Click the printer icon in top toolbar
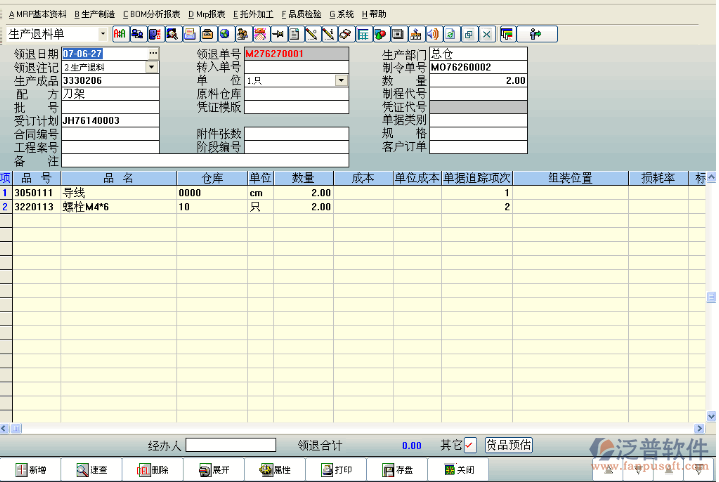The image size is (719, 482). (189, 34)
